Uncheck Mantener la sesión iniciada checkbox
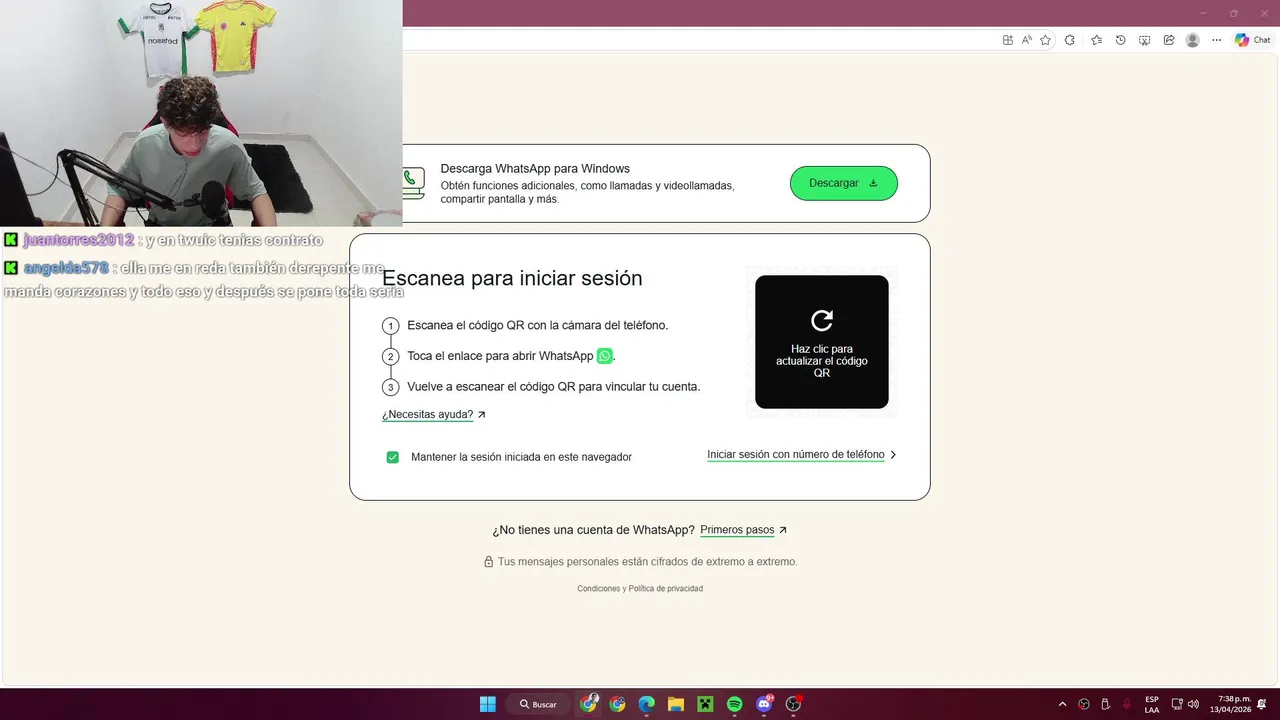This screenshot has width=1280, height=720. [x=393, y=457]
